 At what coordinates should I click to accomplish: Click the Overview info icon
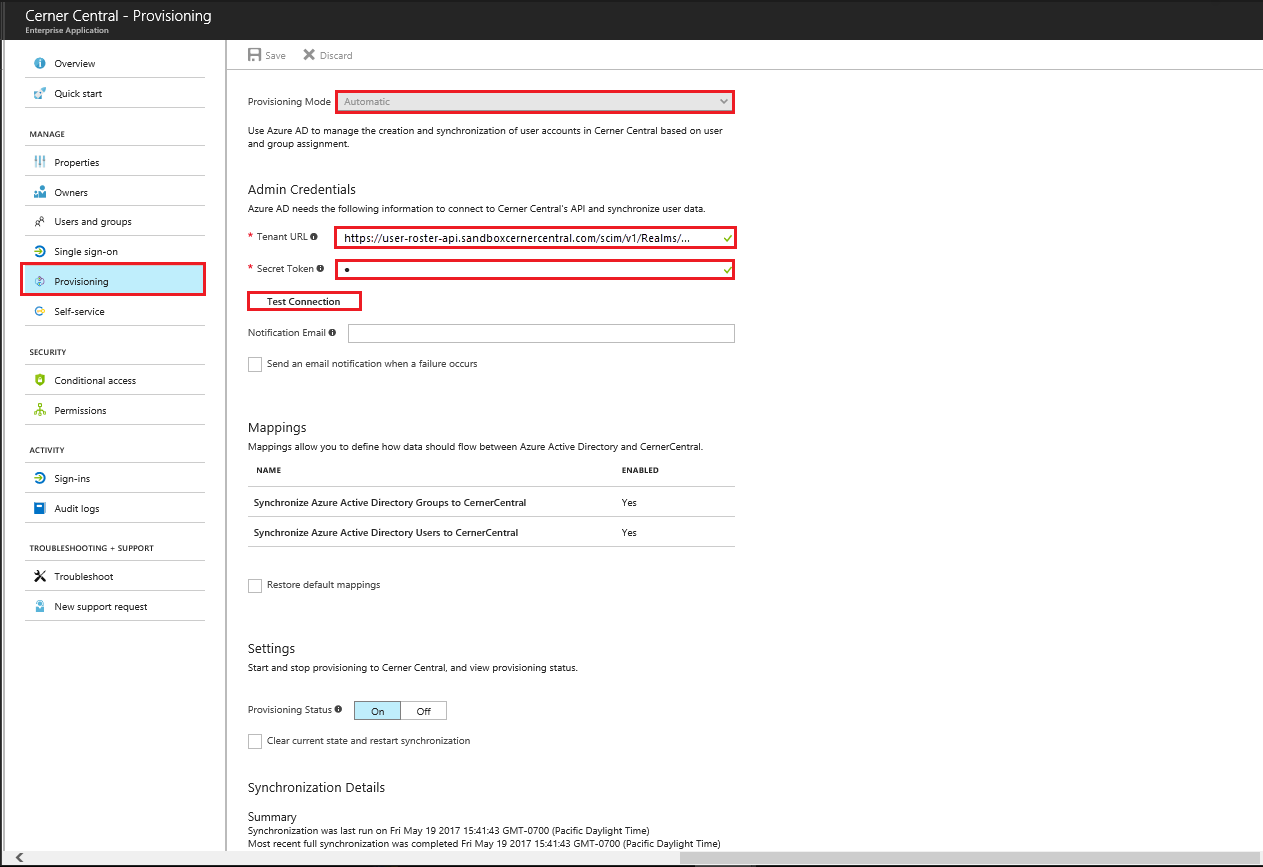(x=40, y=63)
